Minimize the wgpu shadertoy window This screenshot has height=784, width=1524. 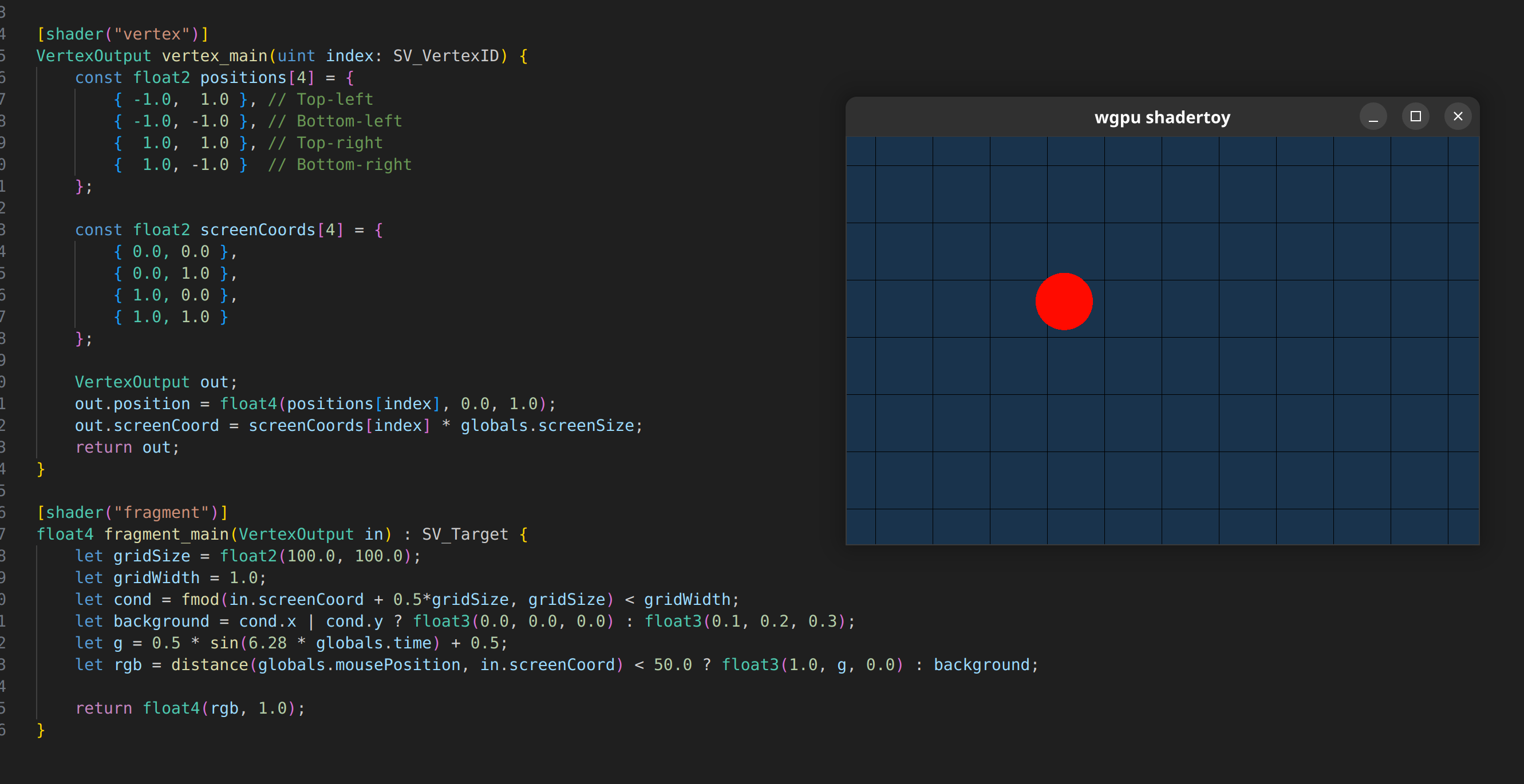coord(1373,117)
